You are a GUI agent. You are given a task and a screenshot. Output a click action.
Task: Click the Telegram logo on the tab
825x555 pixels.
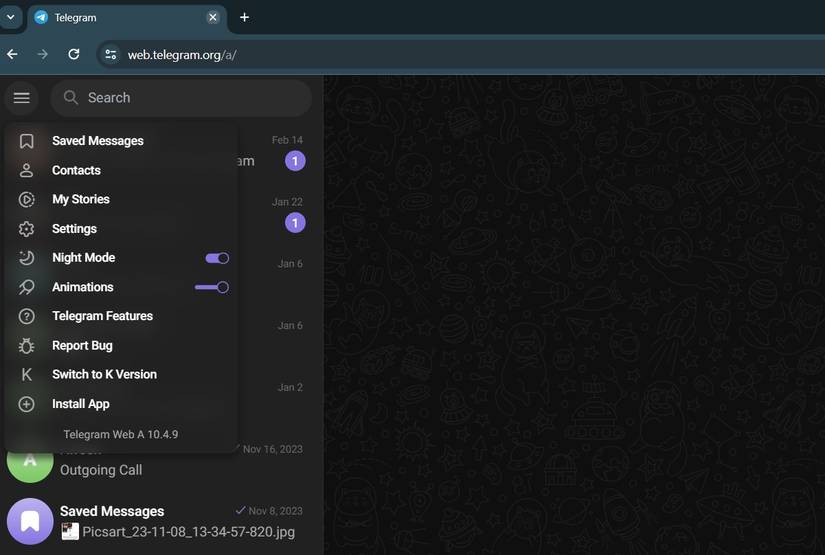(x=41, y=17)
